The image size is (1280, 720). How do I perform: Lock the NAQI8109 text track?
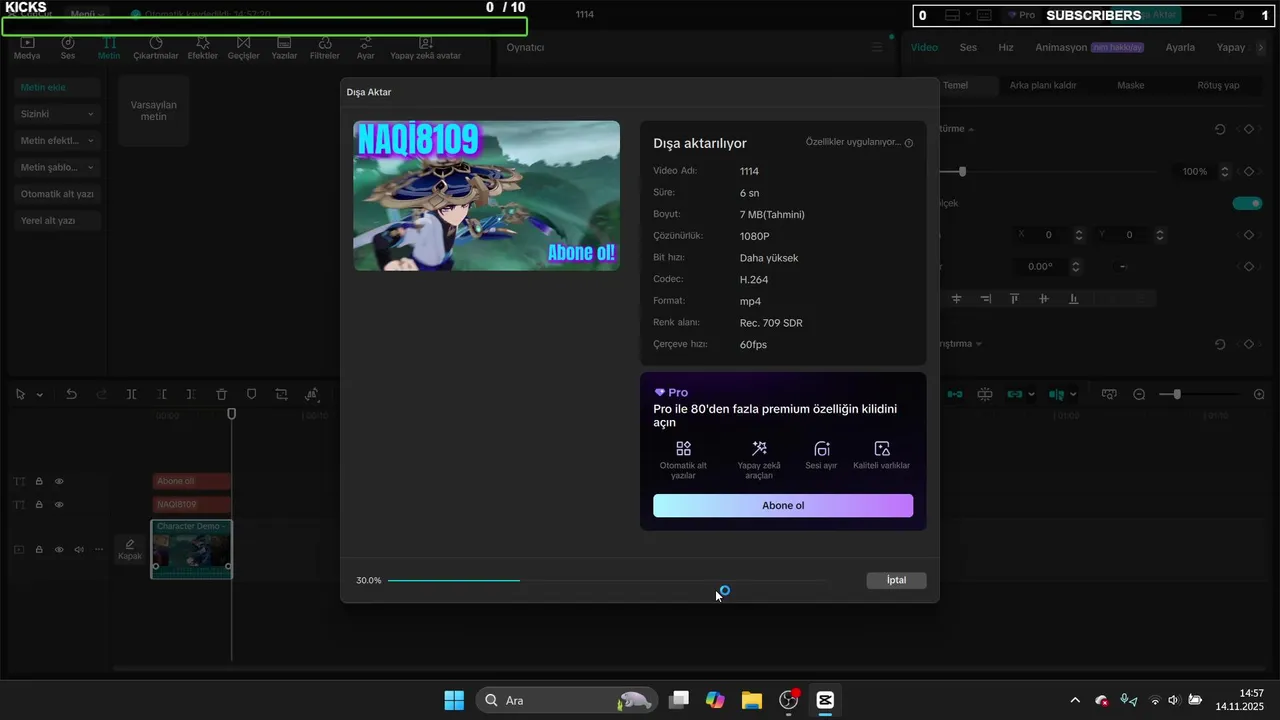[x=39, y=505]
